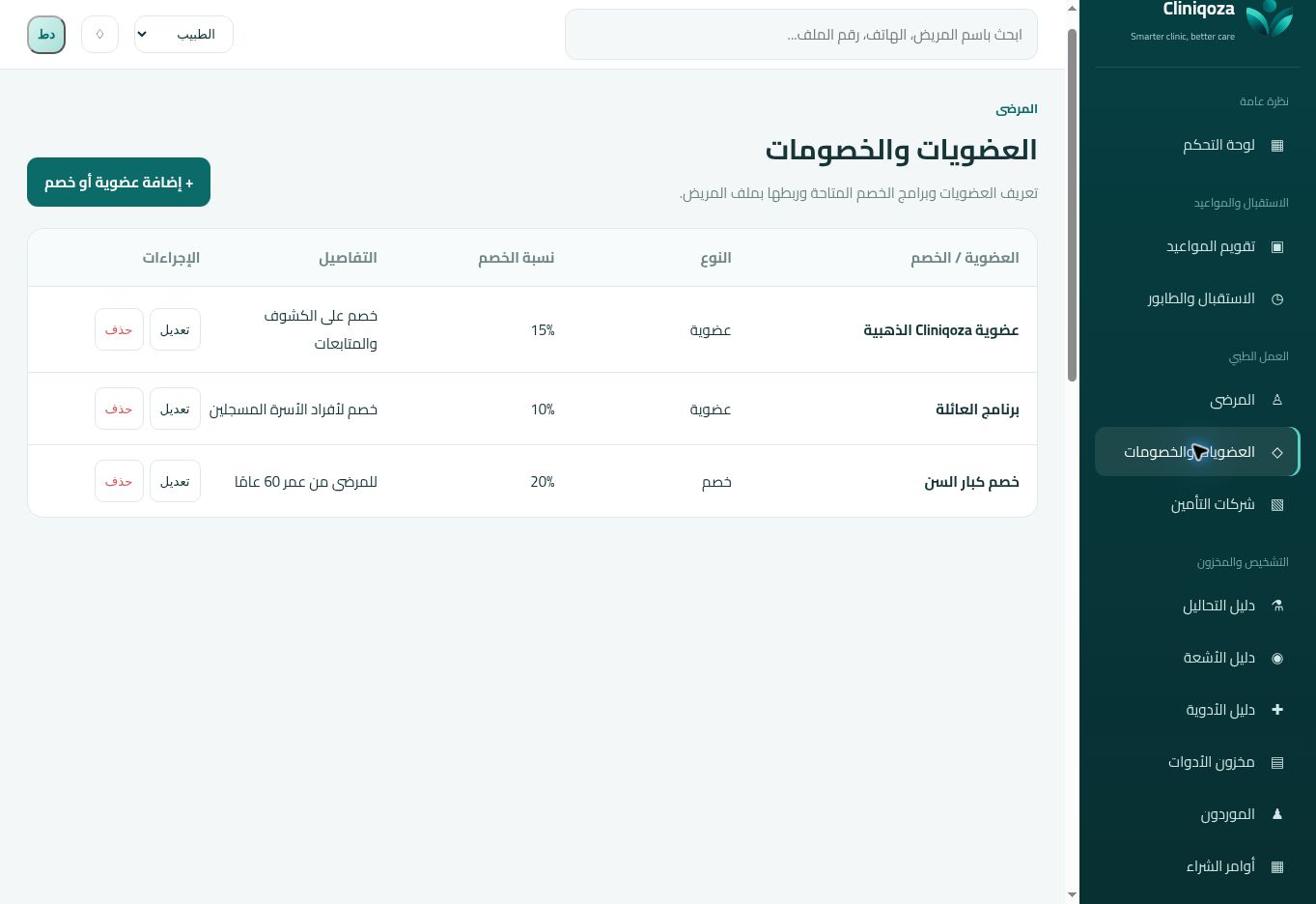Click the برنامج العائلة name
Screen dimensions: 1316x904
(x=977, y=410)
